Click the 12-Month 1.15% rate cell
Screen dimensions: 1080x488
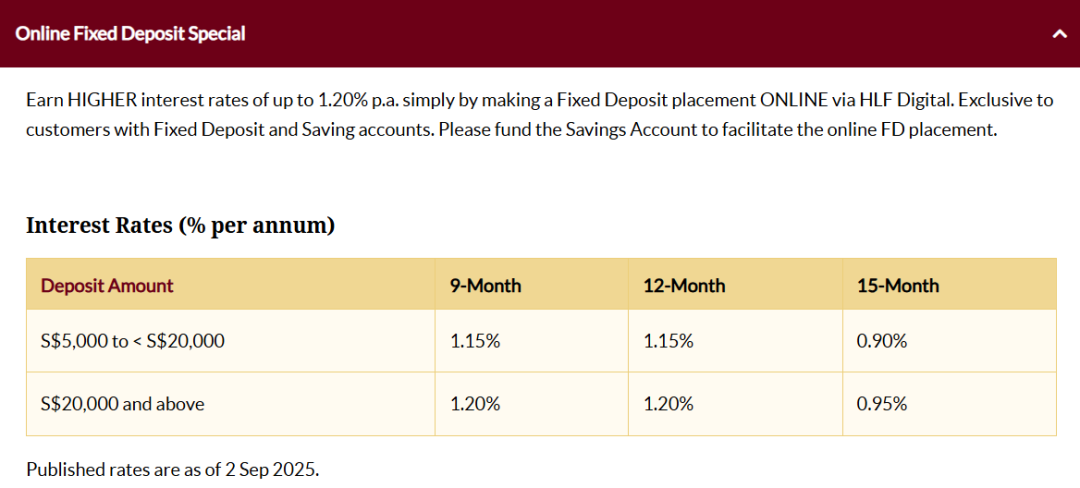click(x=669, y=341)
